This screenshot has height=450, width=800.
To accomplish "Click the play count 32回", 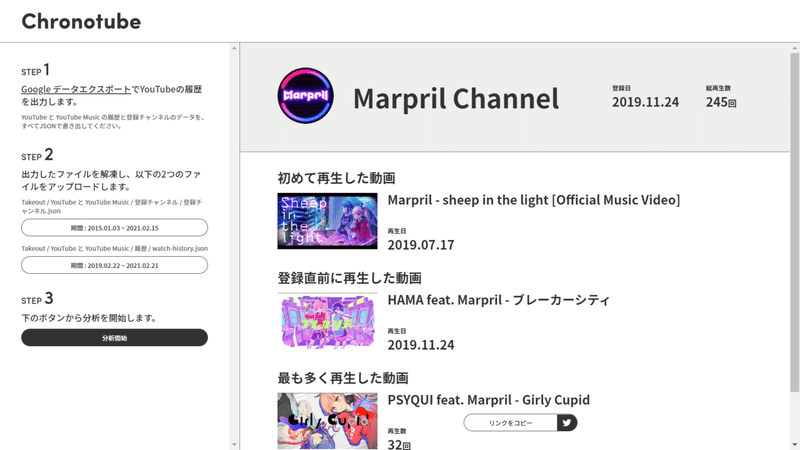I will tap(399, 444).
